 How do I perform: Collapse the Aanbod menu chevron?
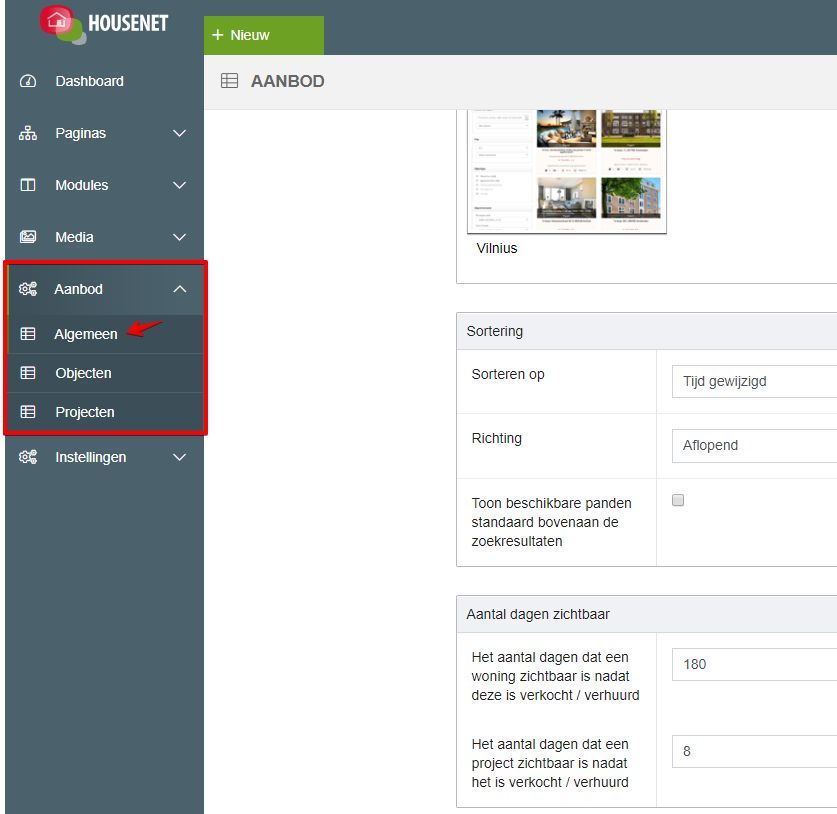(x=180, y=289)
